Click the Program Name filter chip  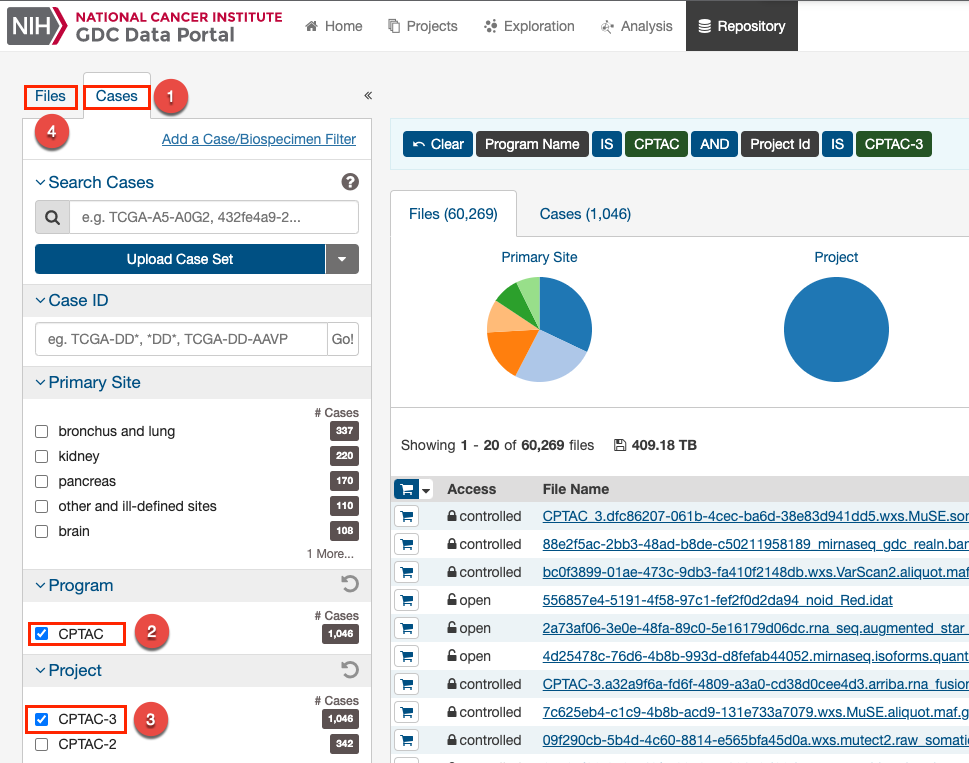tap(532, 144)
